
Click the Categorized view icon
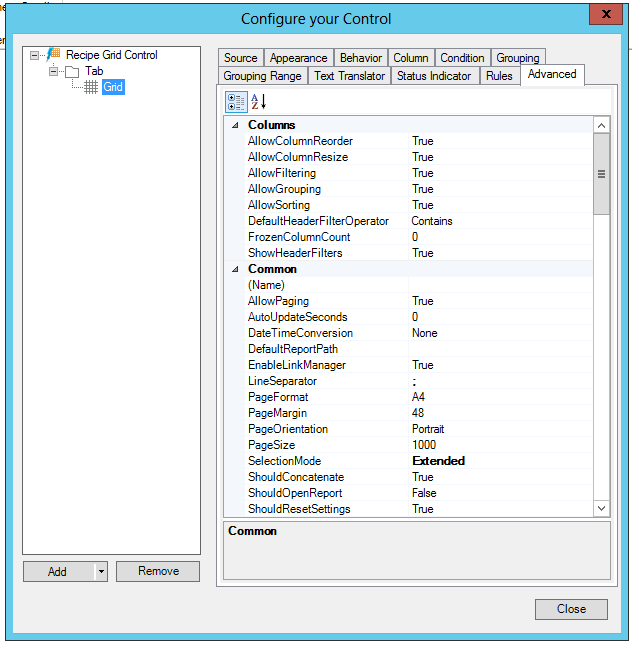pyautogui.click(x=237, y=101)
